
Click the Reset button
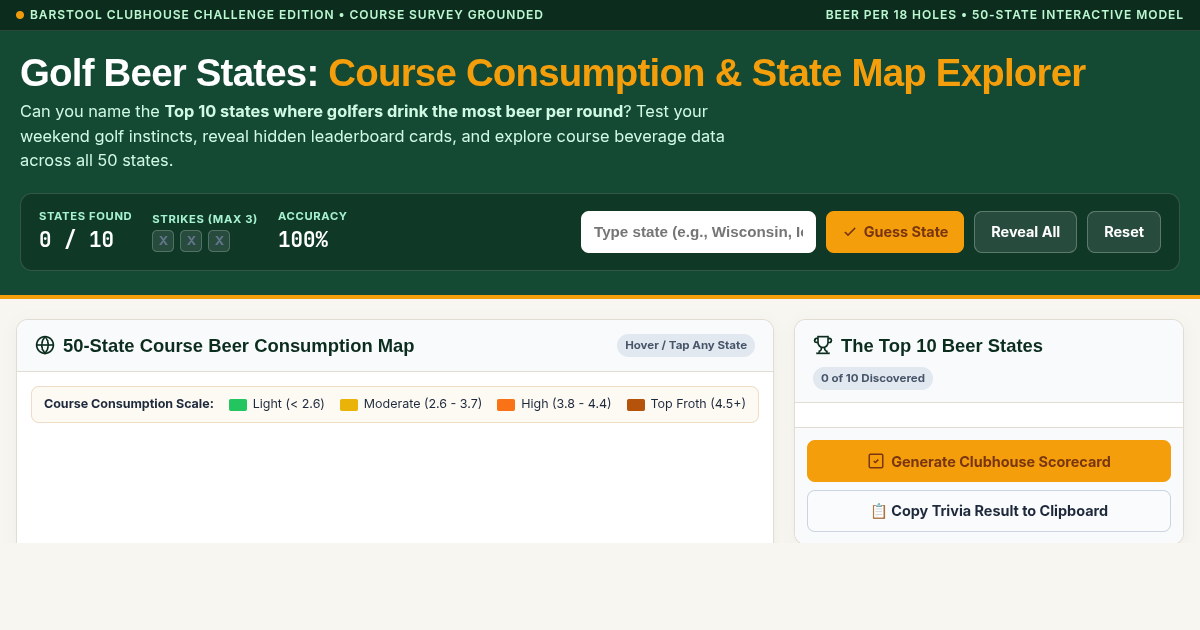(1124, 232)
